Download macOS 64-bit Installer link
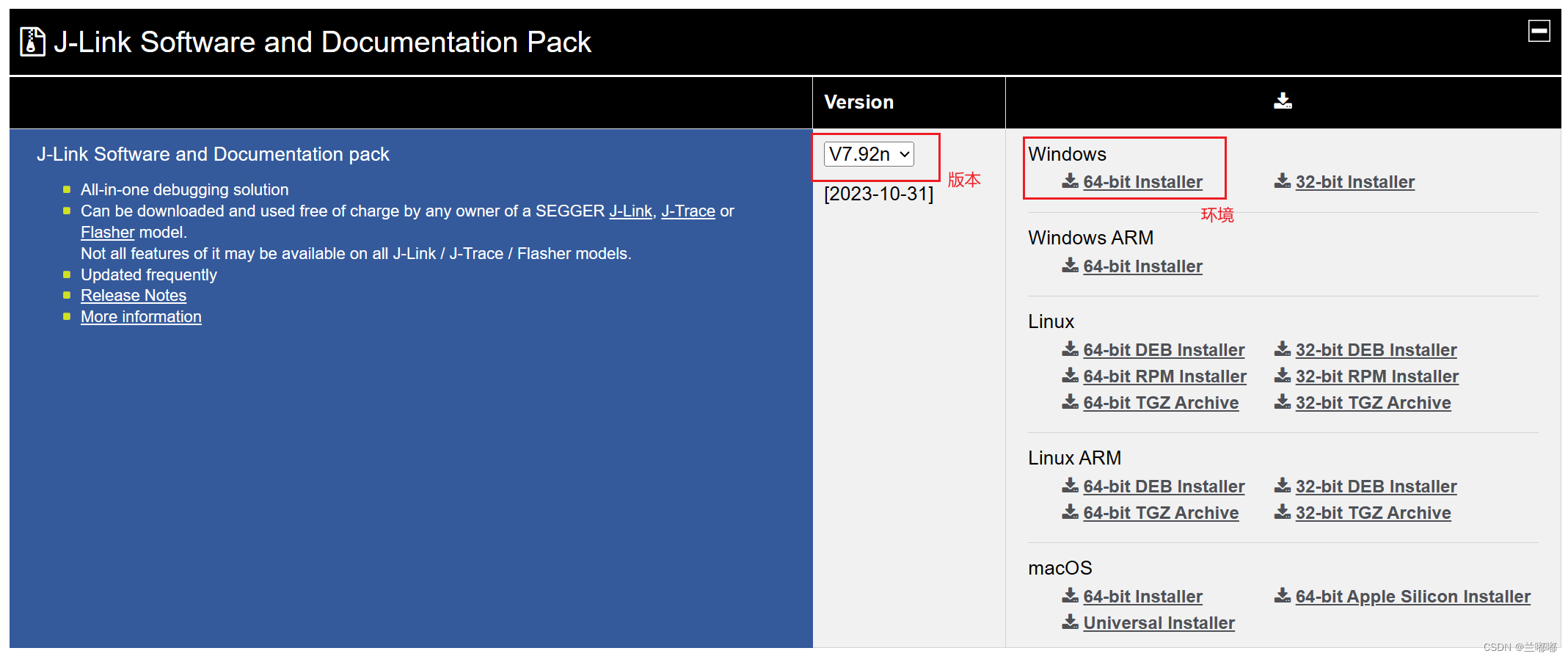 point(1142,597)
